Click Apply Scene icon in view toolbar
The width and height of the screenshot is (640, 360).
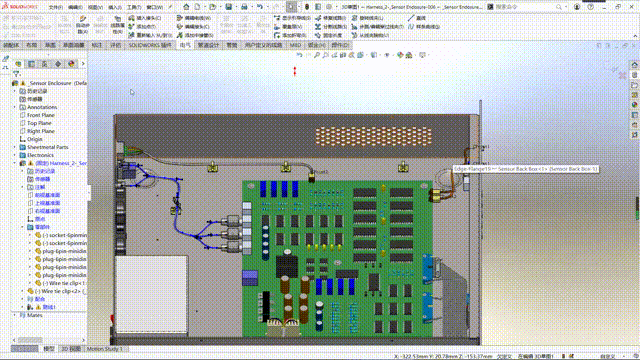point(409,55)
